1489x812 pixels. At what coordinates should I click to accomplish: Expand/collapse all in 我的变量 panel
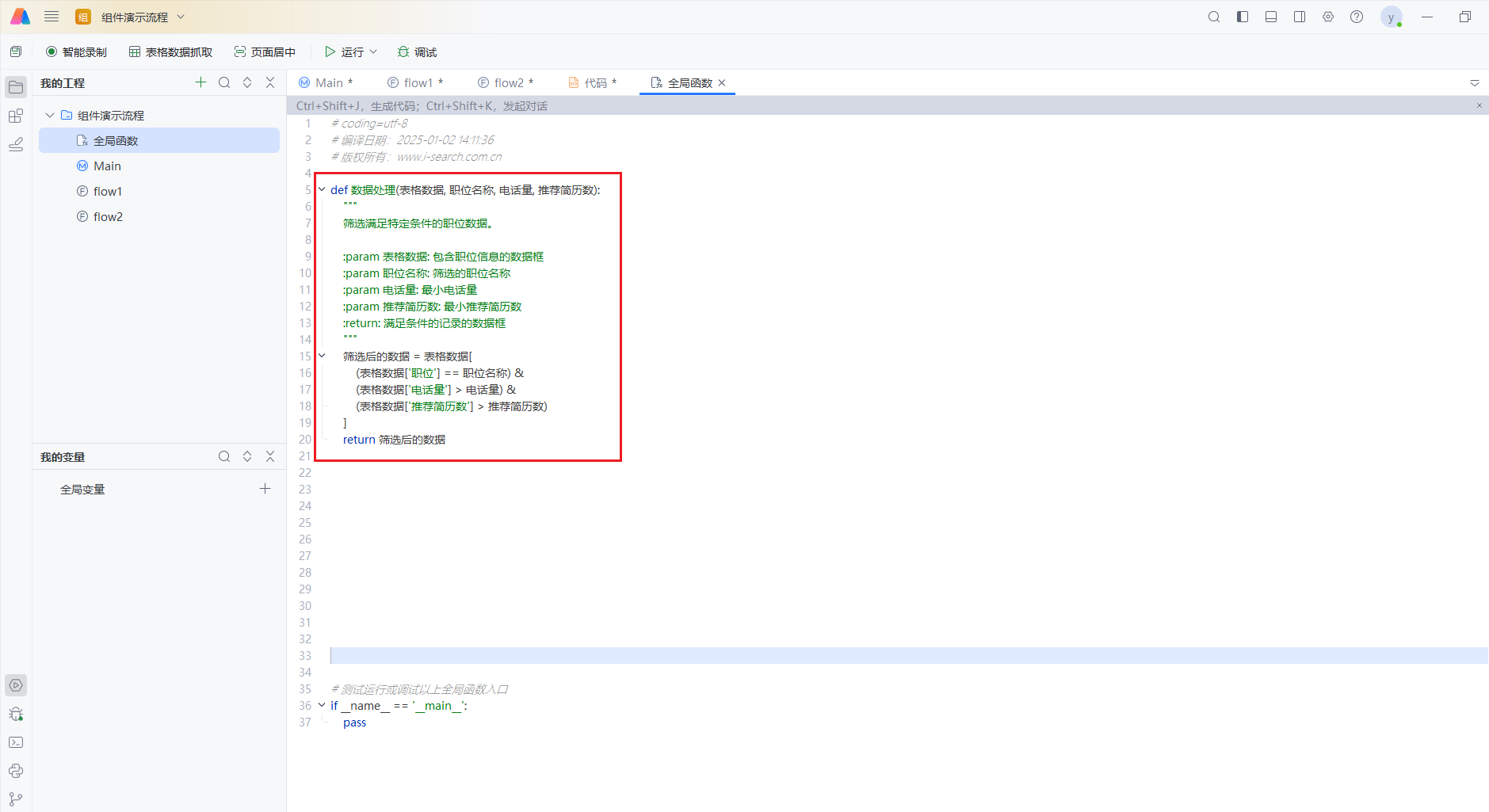point(247,456)
